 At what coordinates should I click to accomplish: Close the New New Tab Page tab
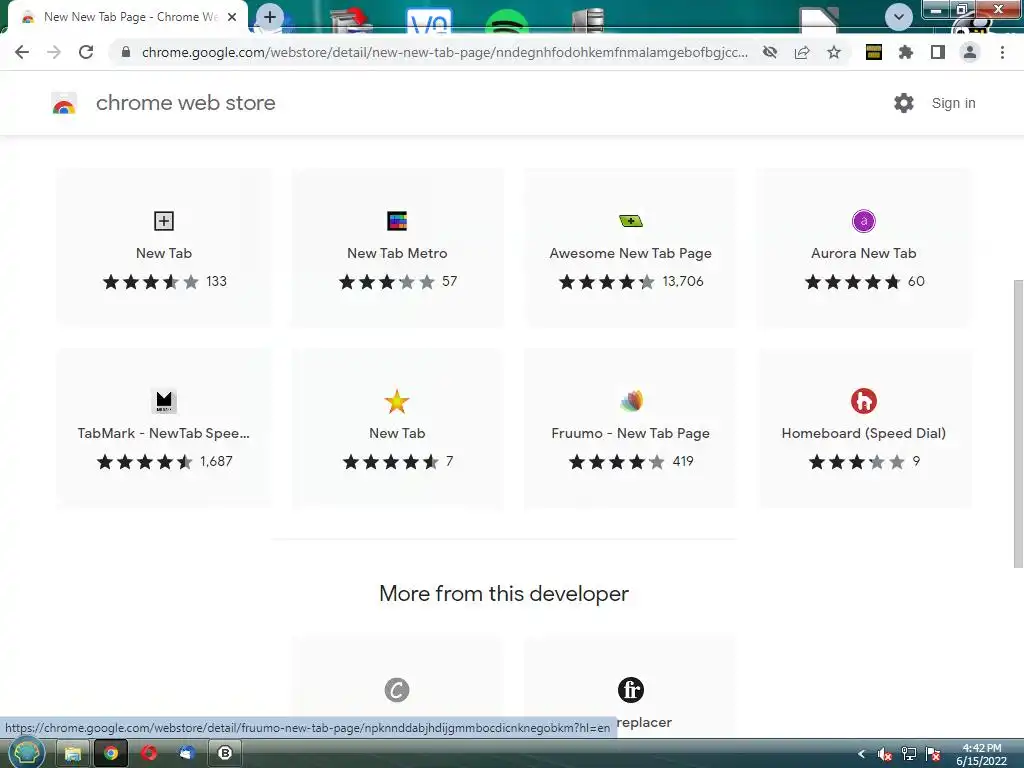click(x=232, y=17)
